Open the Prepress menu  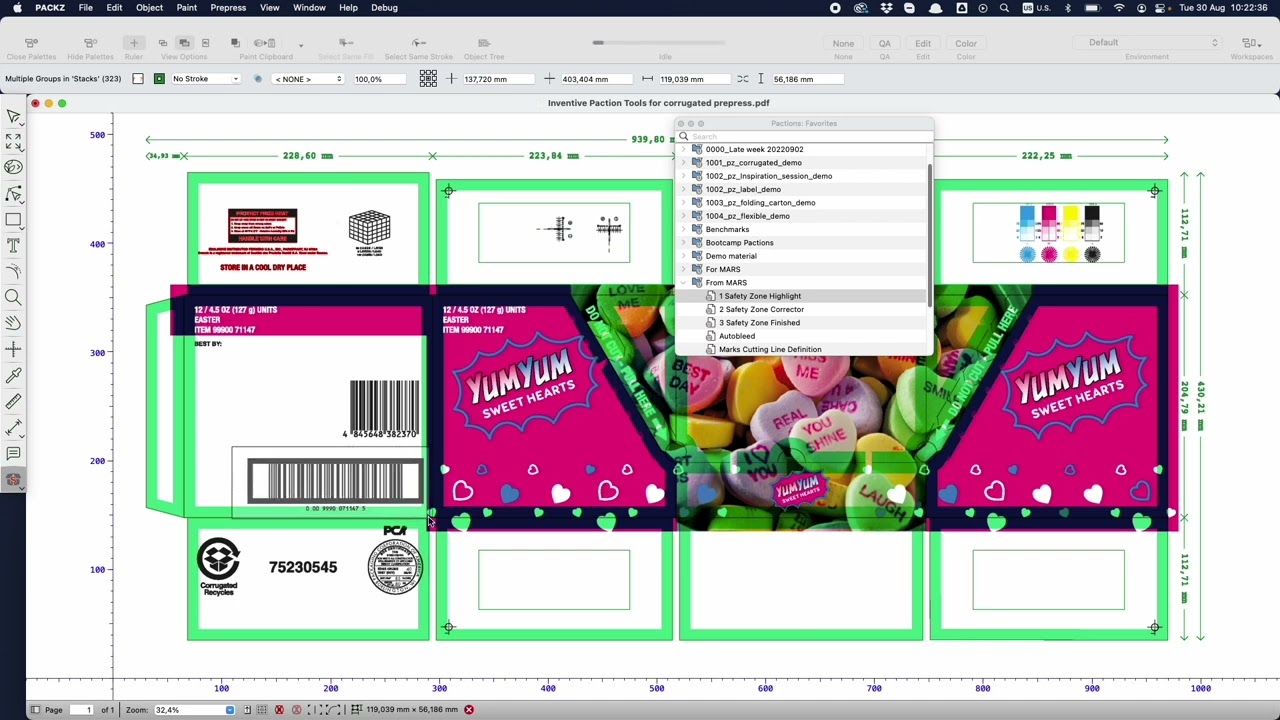[228, 8]
